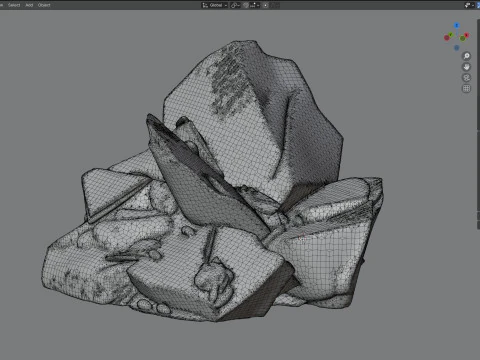Open the pivot point dropdown

click(235, 5)
